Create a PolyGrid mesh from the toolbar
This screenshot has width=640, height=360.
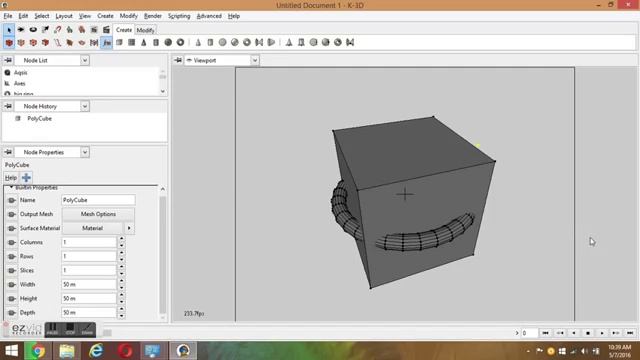pyautogui.click(x=131, y=42)
